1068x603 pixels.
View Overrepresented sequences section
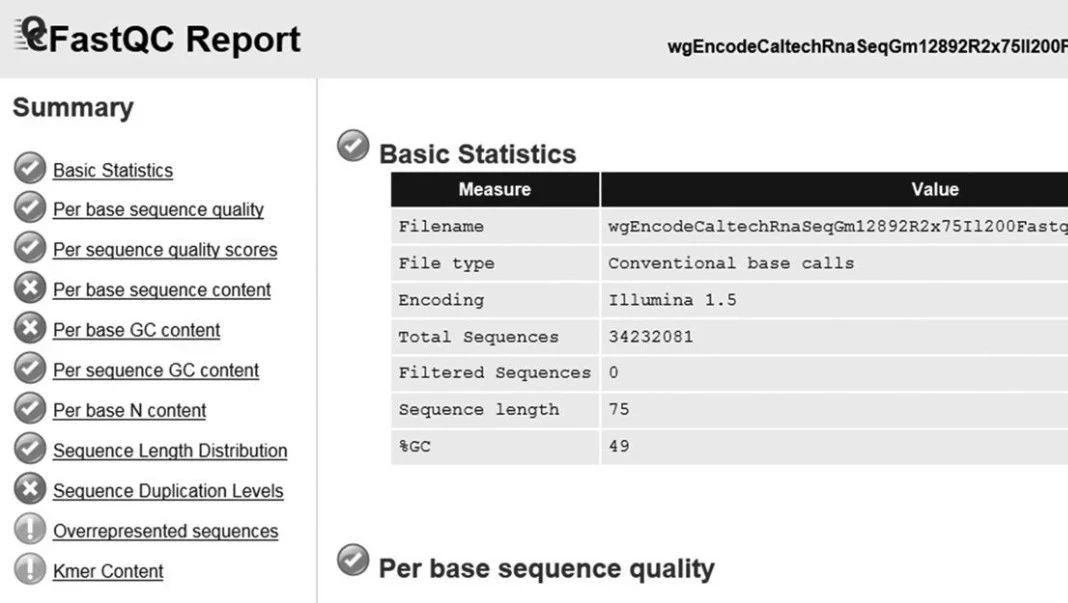[165, 531]
